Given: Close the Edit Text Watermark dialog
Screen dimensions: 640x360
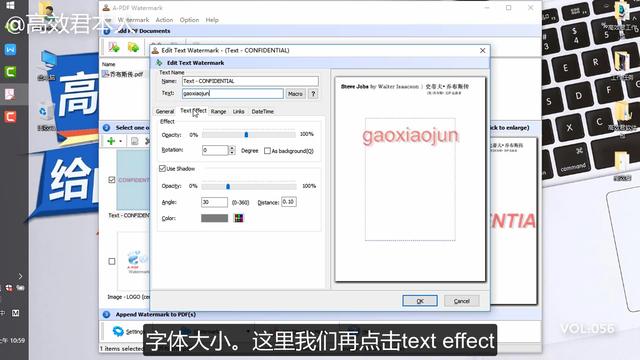Looking at the screenshot, I should pyautogui.click(x=482, y=50).
